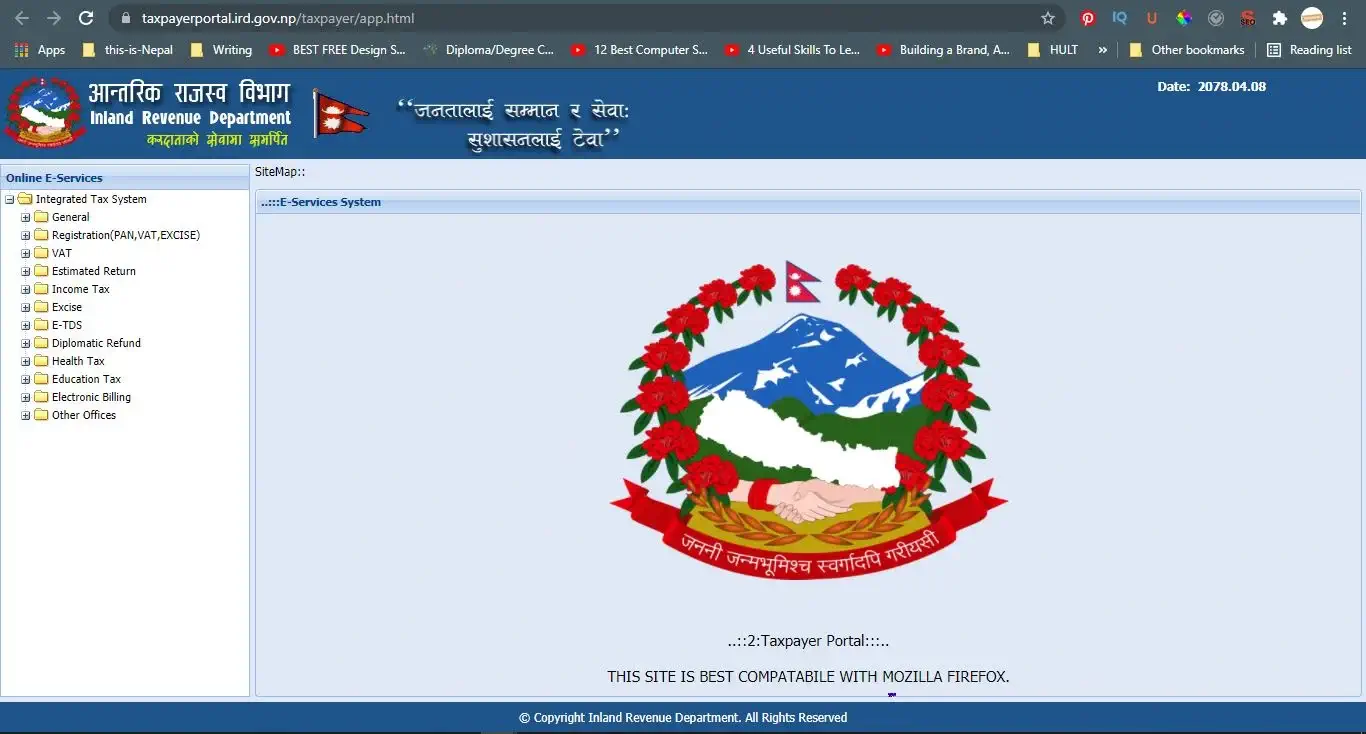Open the HULT bookmark folder
Screen dimensions: 1366x734
(1053, 50)
